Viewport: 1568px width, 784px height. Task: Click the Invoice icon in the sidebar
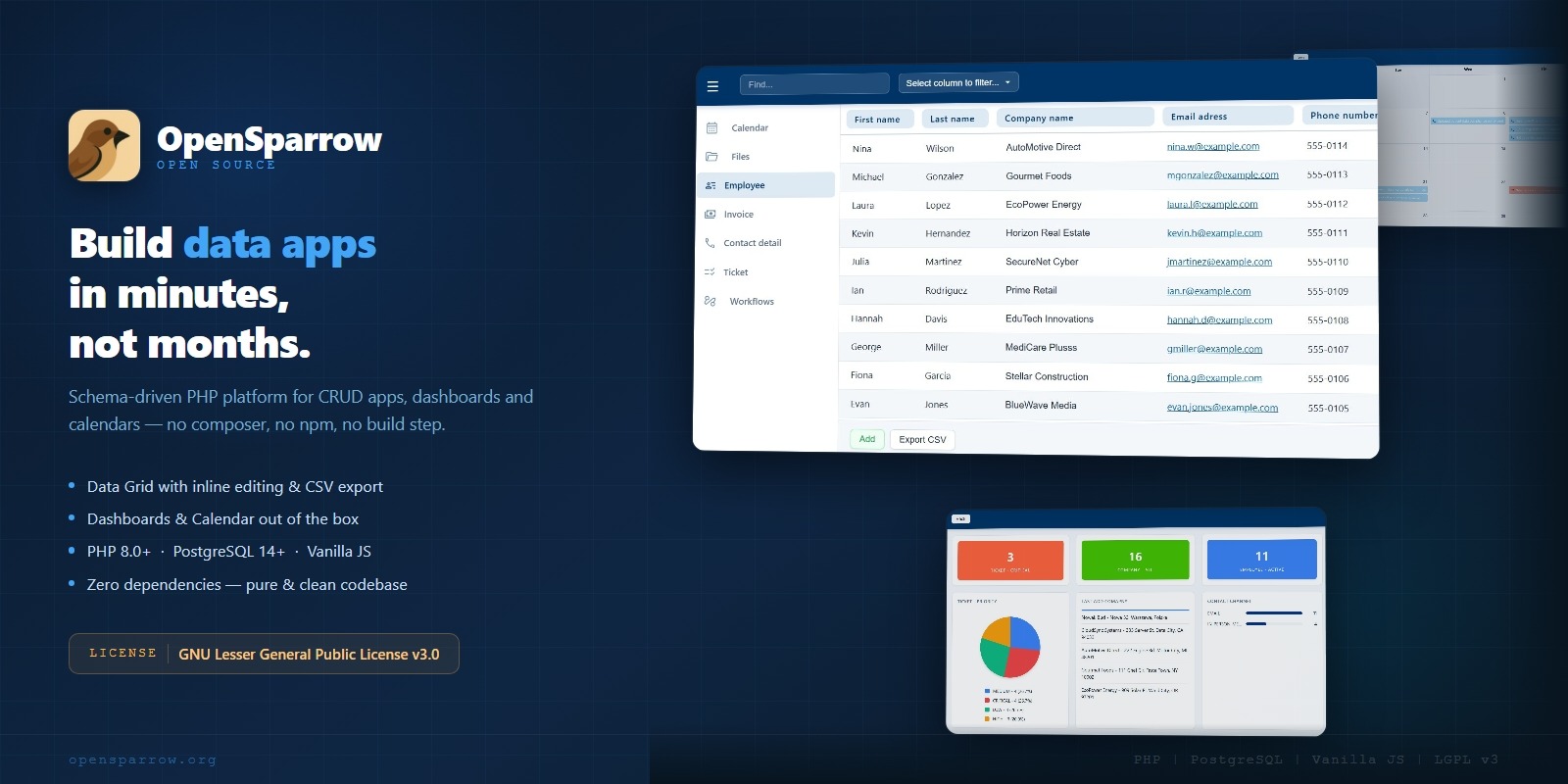(x=710, y=215)
